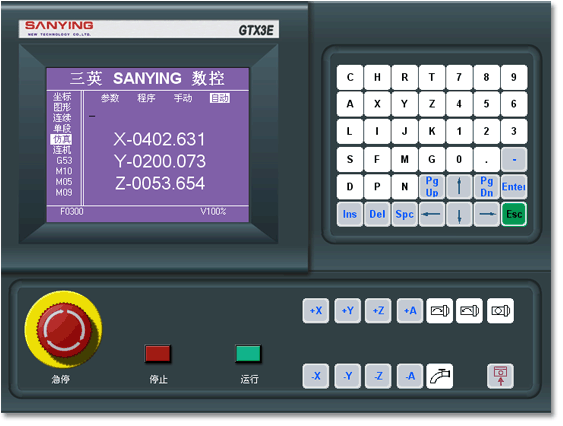
Task: Click the down arrow key
Action: point(459,214)
